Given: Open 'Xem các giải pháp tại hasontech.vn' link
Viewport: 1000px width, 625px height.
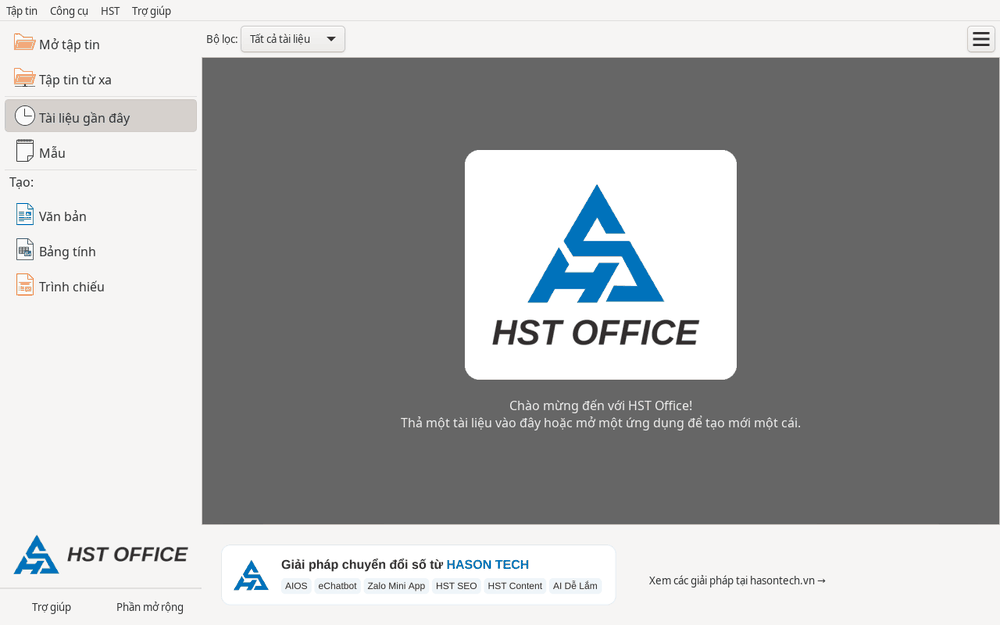Looking at the screenshot, I should coord(737,580).
